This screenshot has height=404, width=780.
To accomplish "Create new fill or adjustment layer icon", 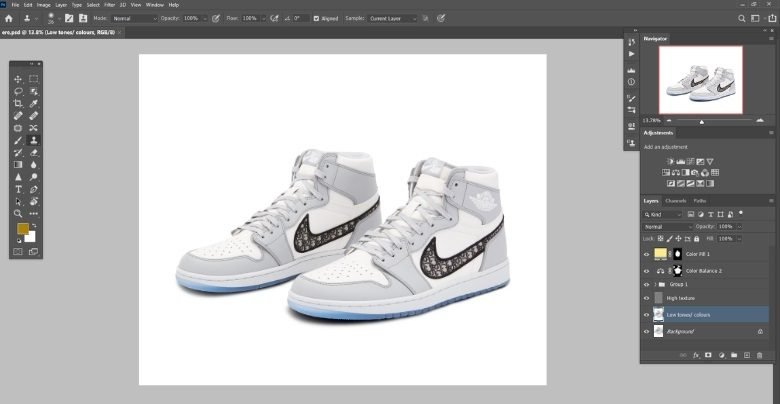I will tap(721, 355).
